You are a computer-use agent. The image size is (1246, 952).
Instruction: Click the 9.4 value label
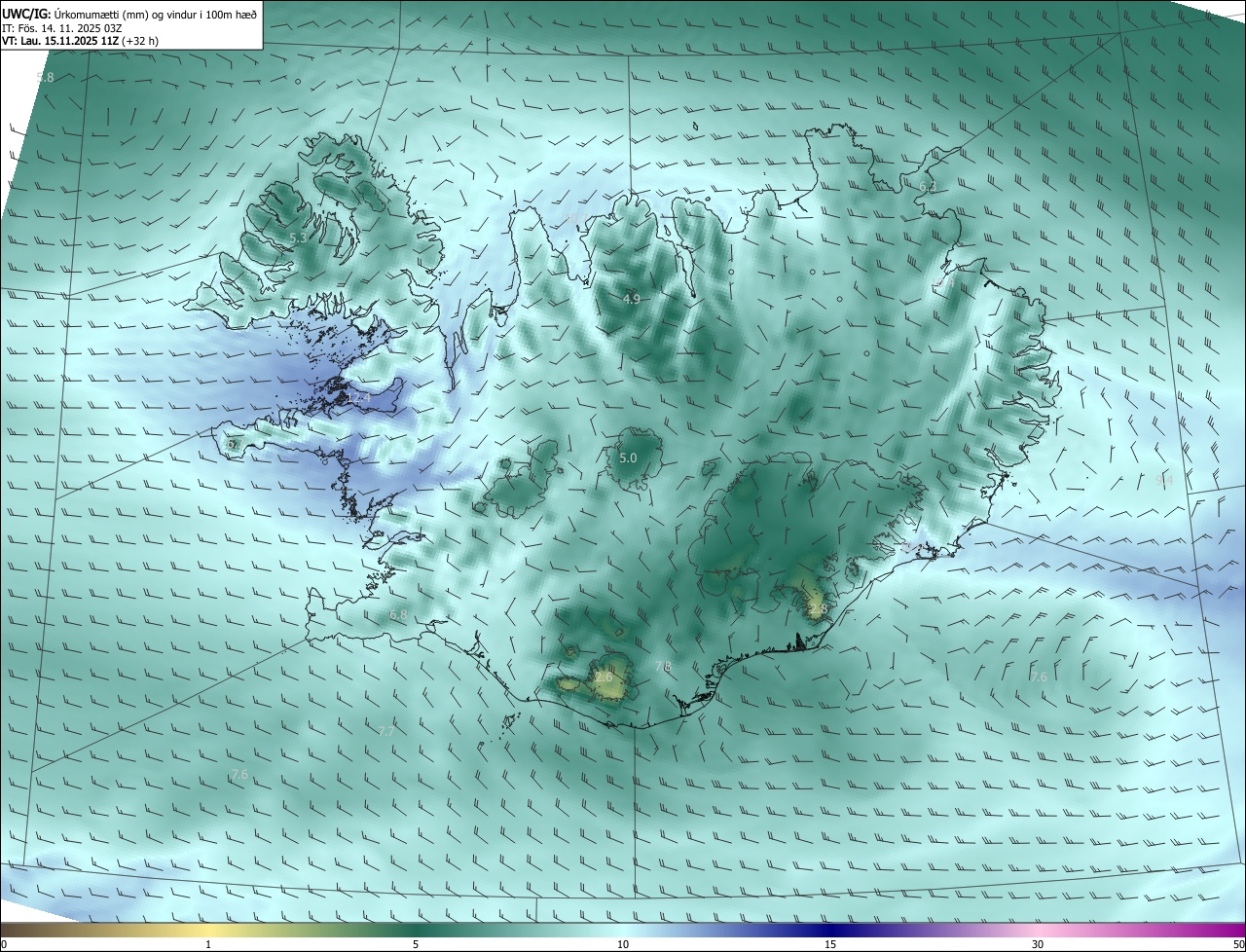click(1164, 480)
